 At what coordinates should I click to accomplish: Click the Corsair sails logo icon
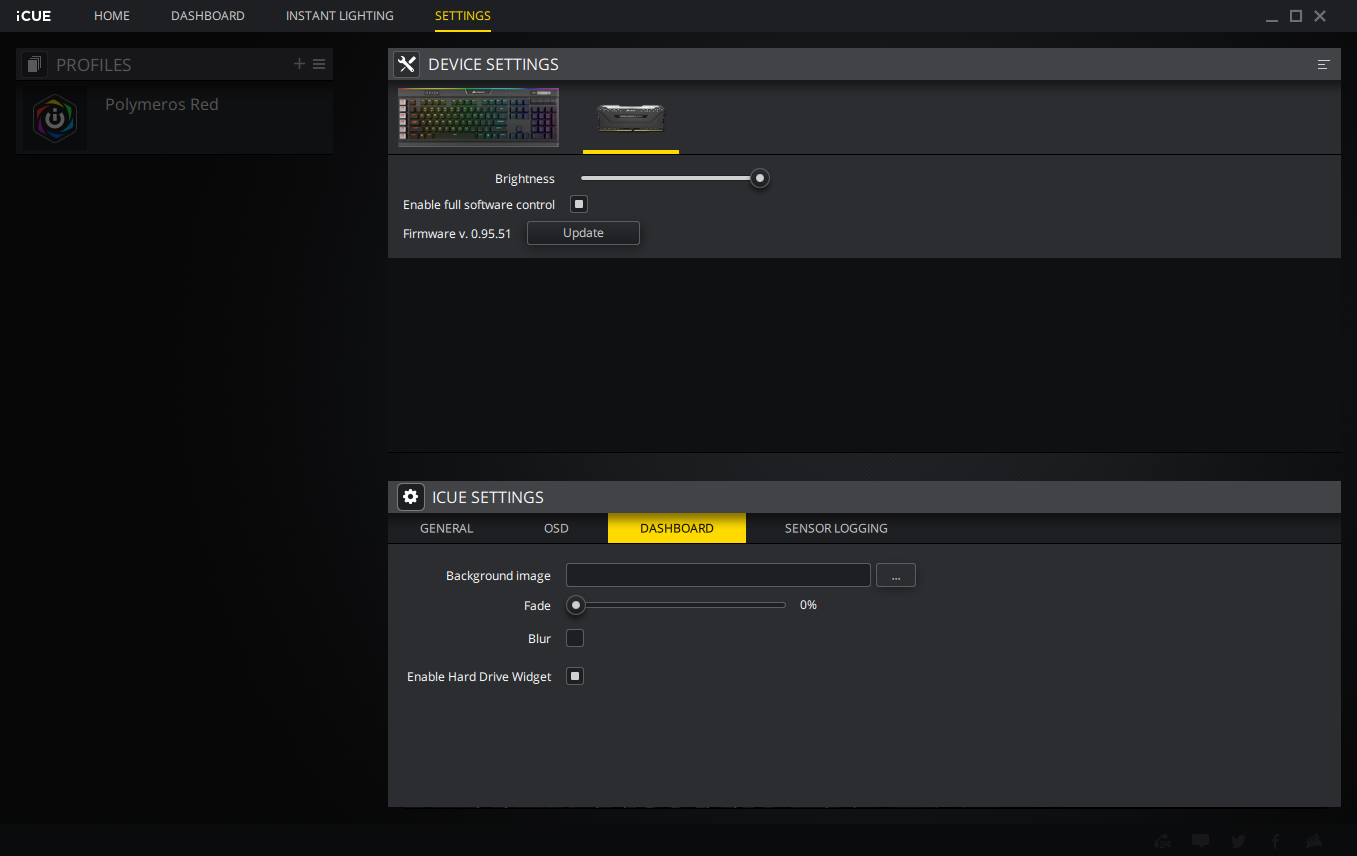click(x=1314, y=841)
